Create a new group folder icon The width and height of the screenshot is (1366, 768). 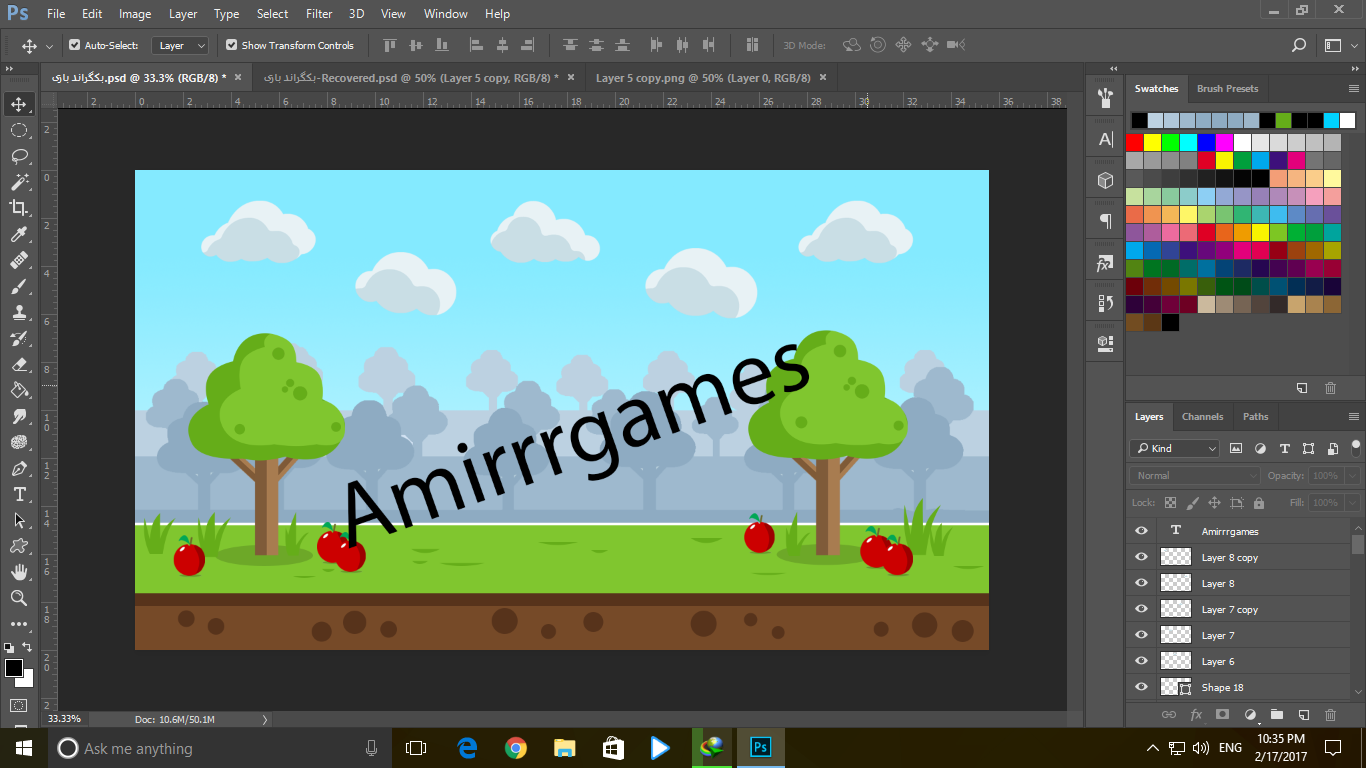(1276, 715)
